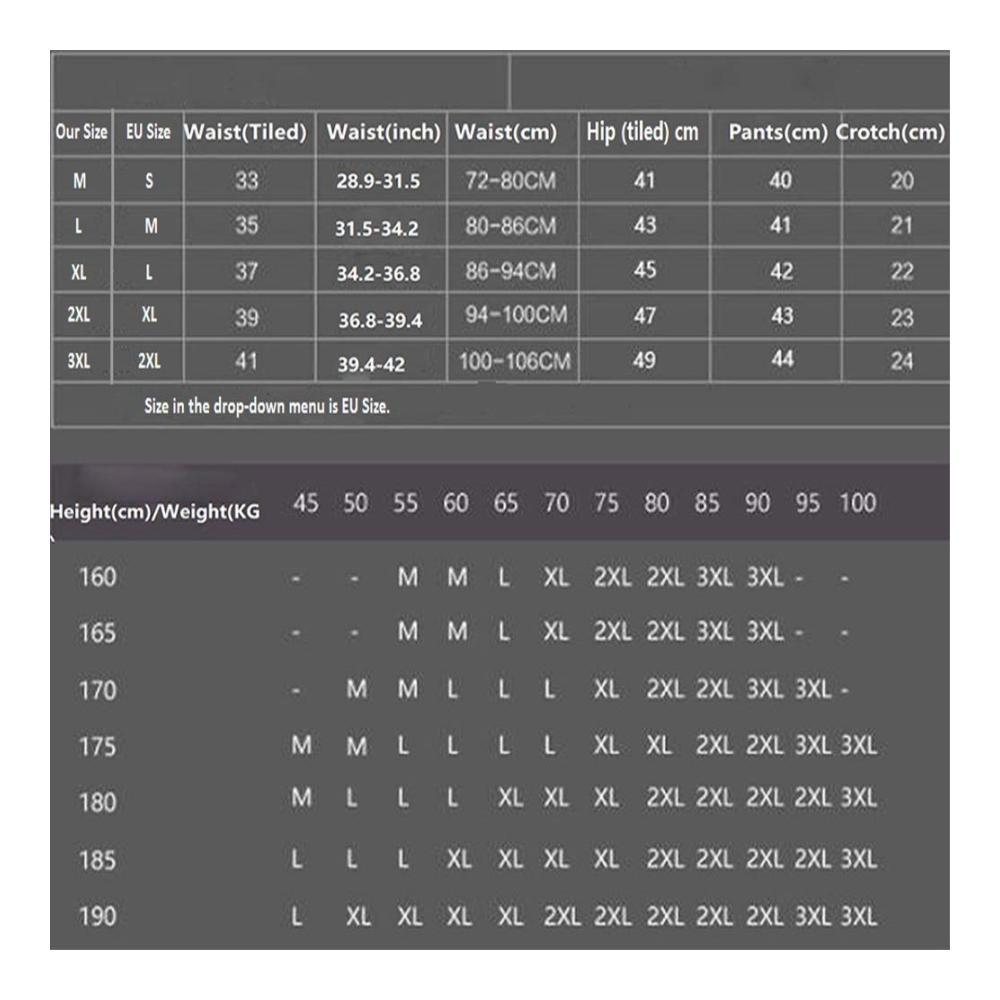Image resolution: width=1000 pixels, height=1000 pixels.
Task: Click crotch value "21"
Action: (x=902, y=225)
